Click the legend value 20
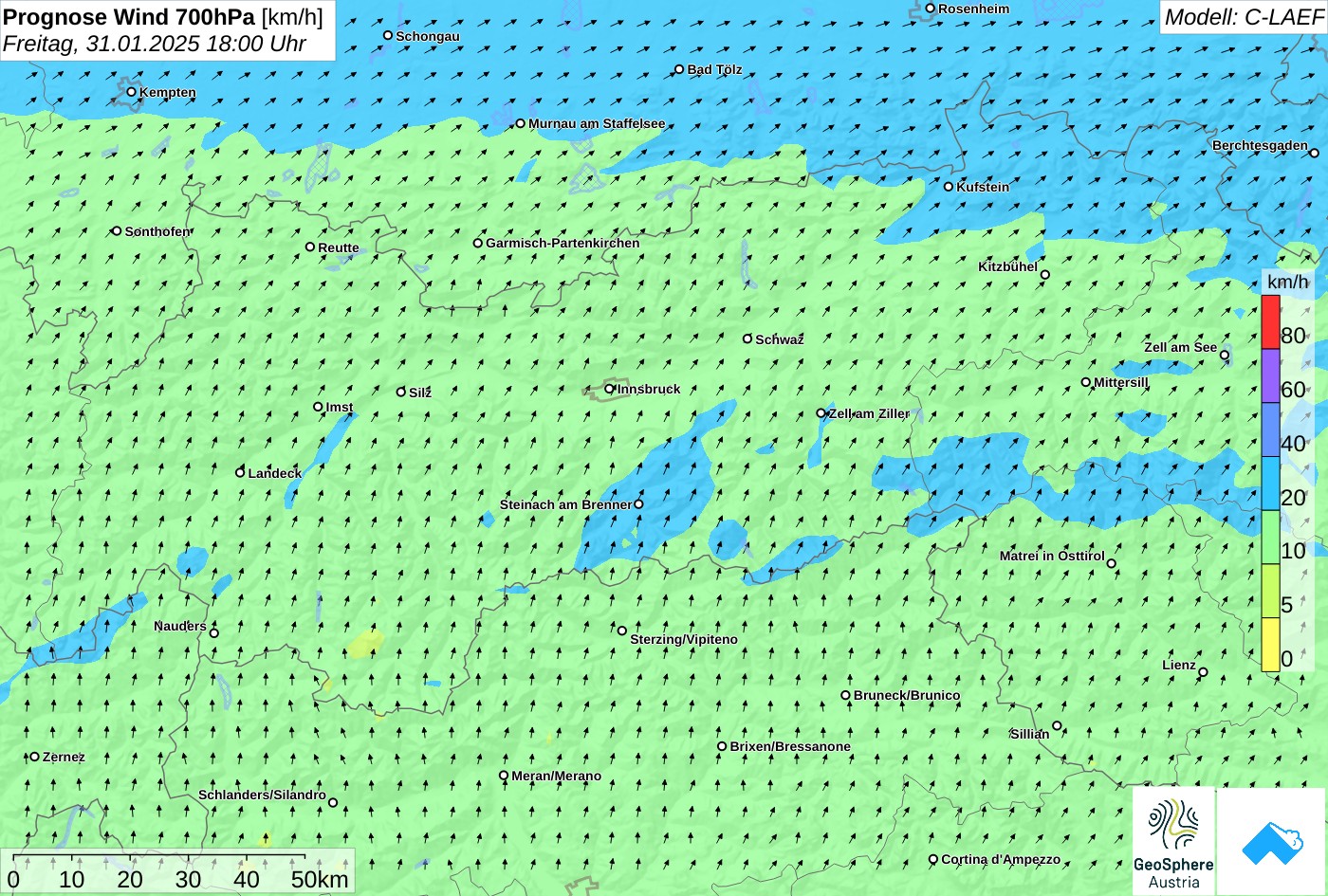 (1293, 498)
